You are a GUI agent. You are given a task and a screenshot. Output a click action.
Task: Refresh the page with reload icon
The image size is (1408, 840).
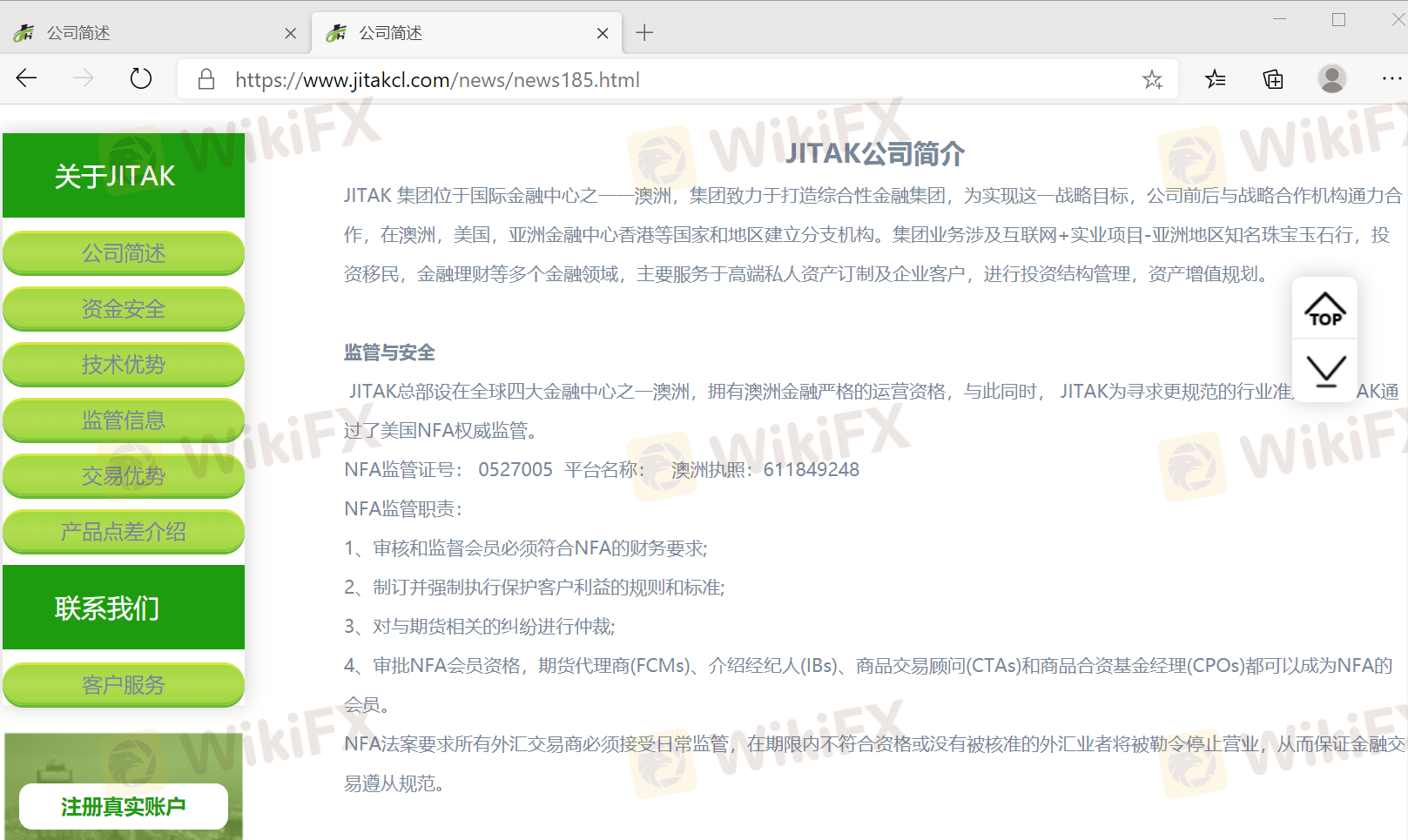pyautogui.click(x=140, y=79)
